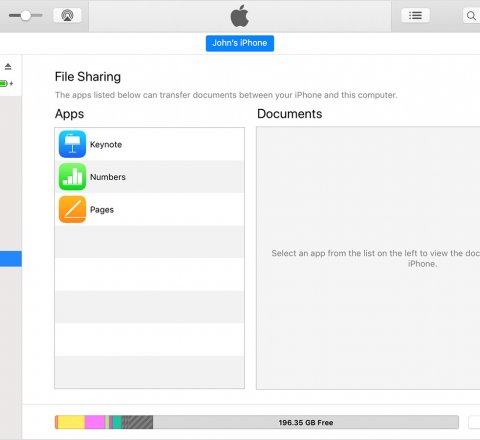This screenshot has width=480, height=440.
Task: Click inside the Documents pane
Action: click(x=368, y=258)
